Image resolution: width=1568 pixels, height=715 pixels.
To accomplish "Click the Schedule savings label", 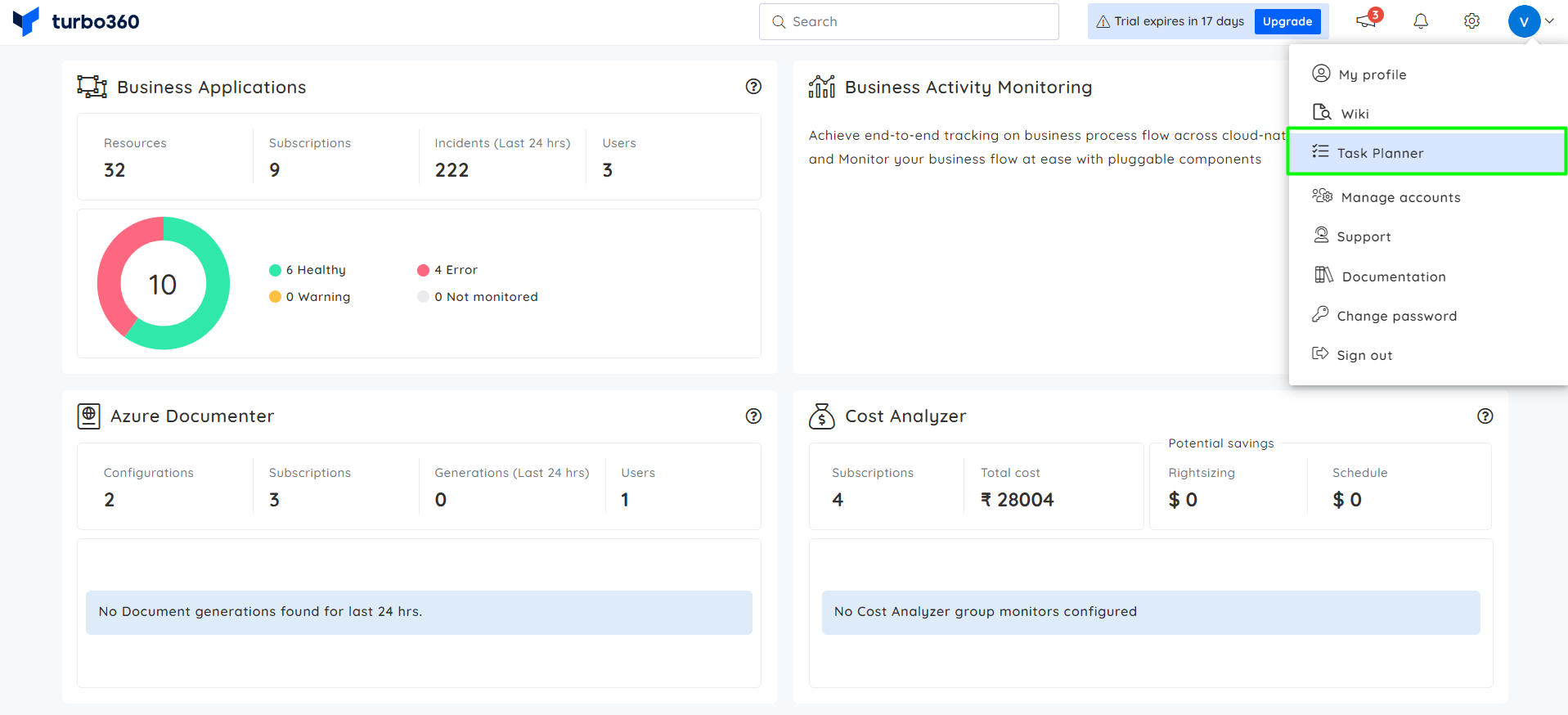I will pos(1359,473).
